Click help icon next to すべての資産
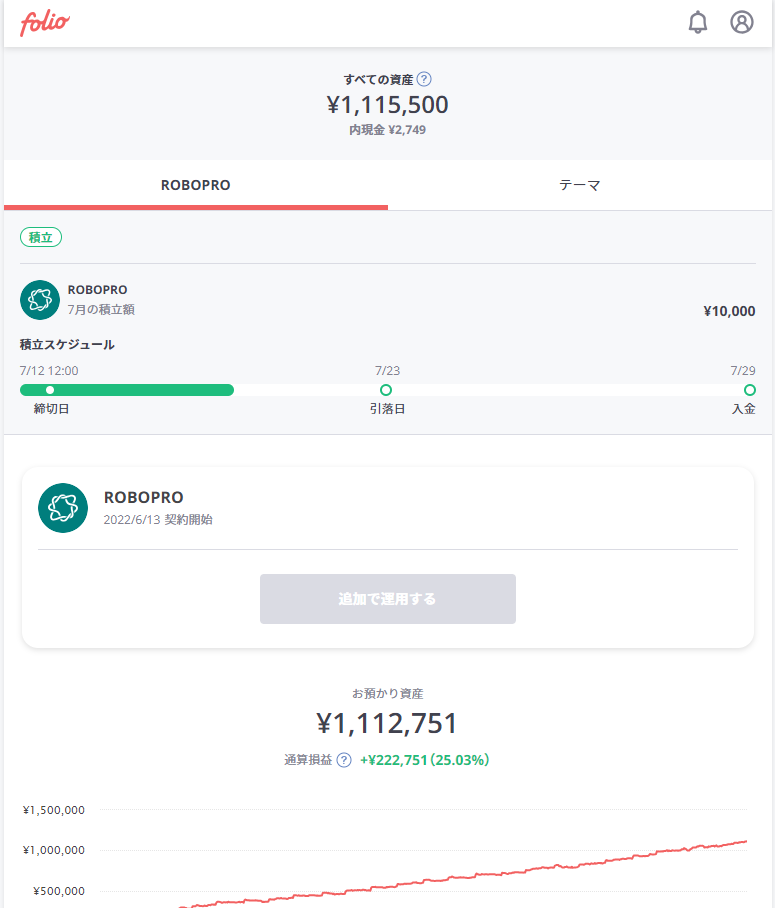The image size is (775, 908). (x=424, y=79)
